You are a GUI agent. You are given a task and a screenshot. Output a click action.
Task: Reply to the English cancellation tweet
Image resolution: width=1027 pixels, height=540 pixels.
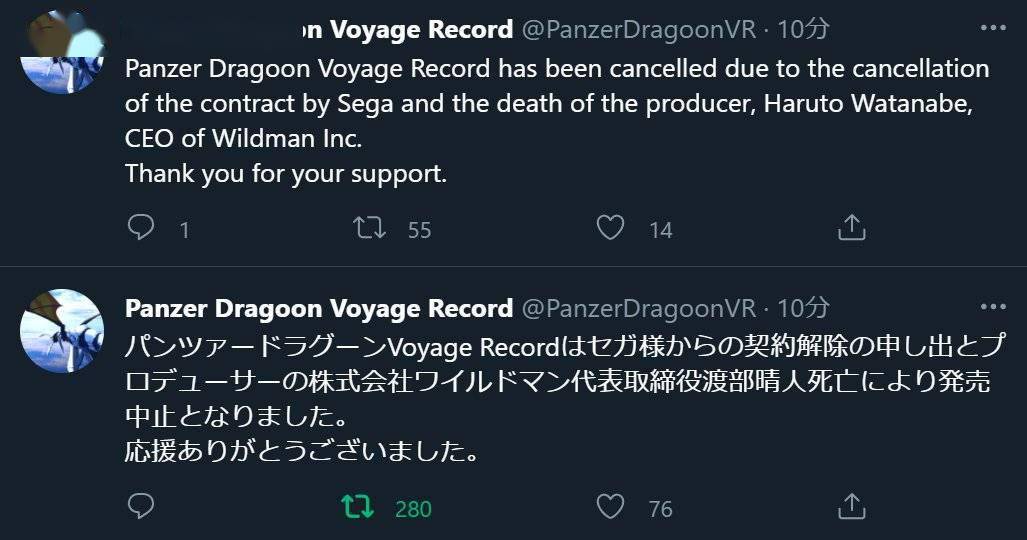click(x=142, y=229)
